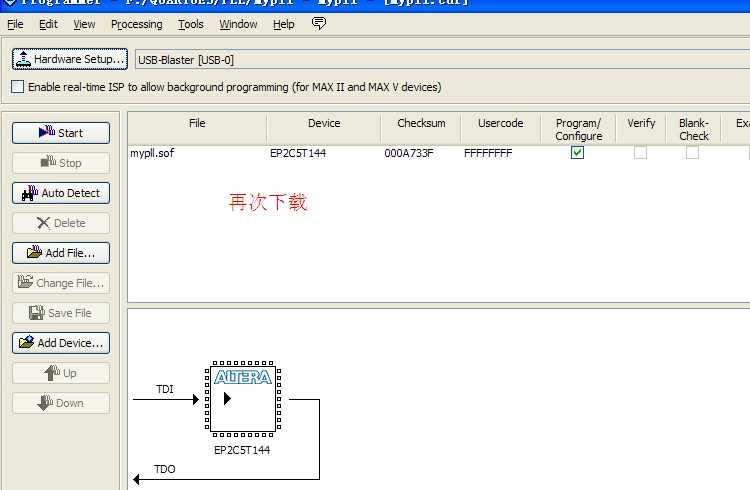
Task: Enable Verify checkbox for mypll.sof
Action: (640, 153)
